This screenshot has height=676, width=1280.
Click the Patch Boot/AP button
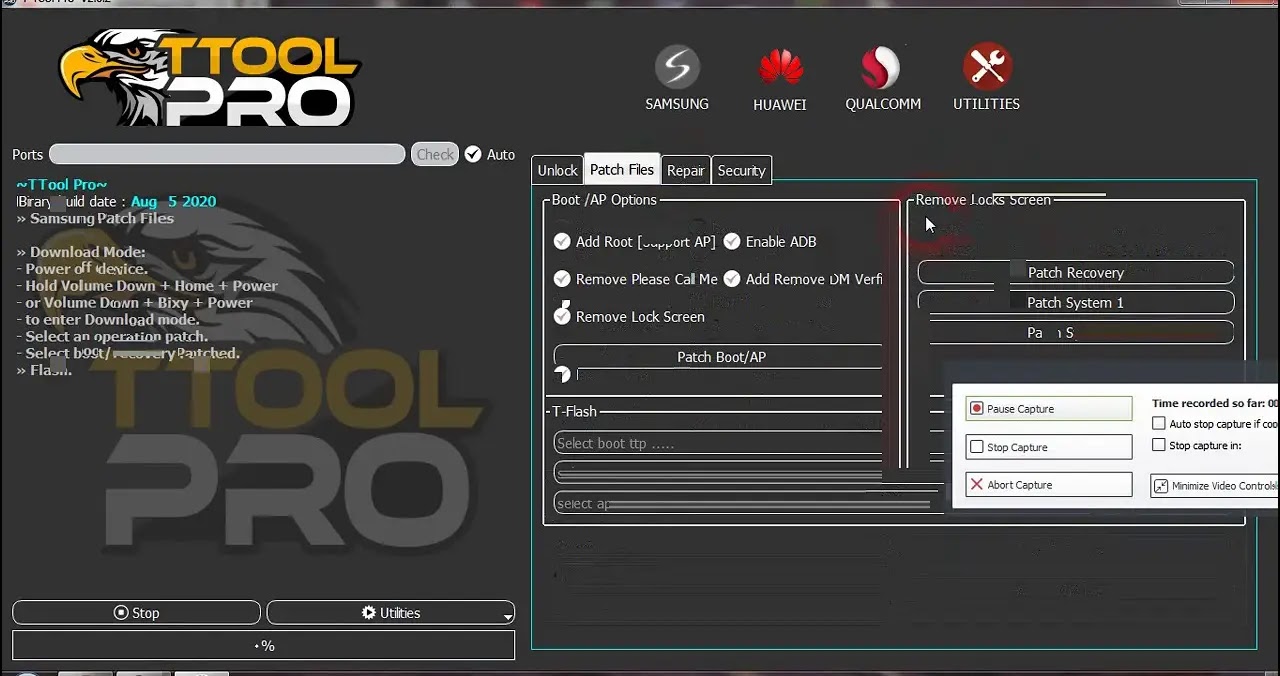click(719, 357)
